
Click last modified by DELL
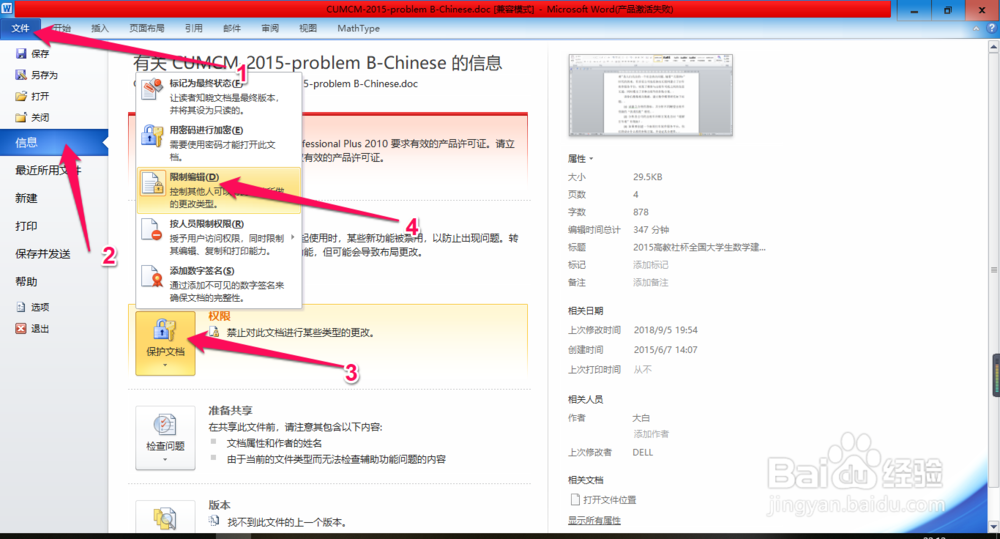pyautogui.click(x=643, y=452)
